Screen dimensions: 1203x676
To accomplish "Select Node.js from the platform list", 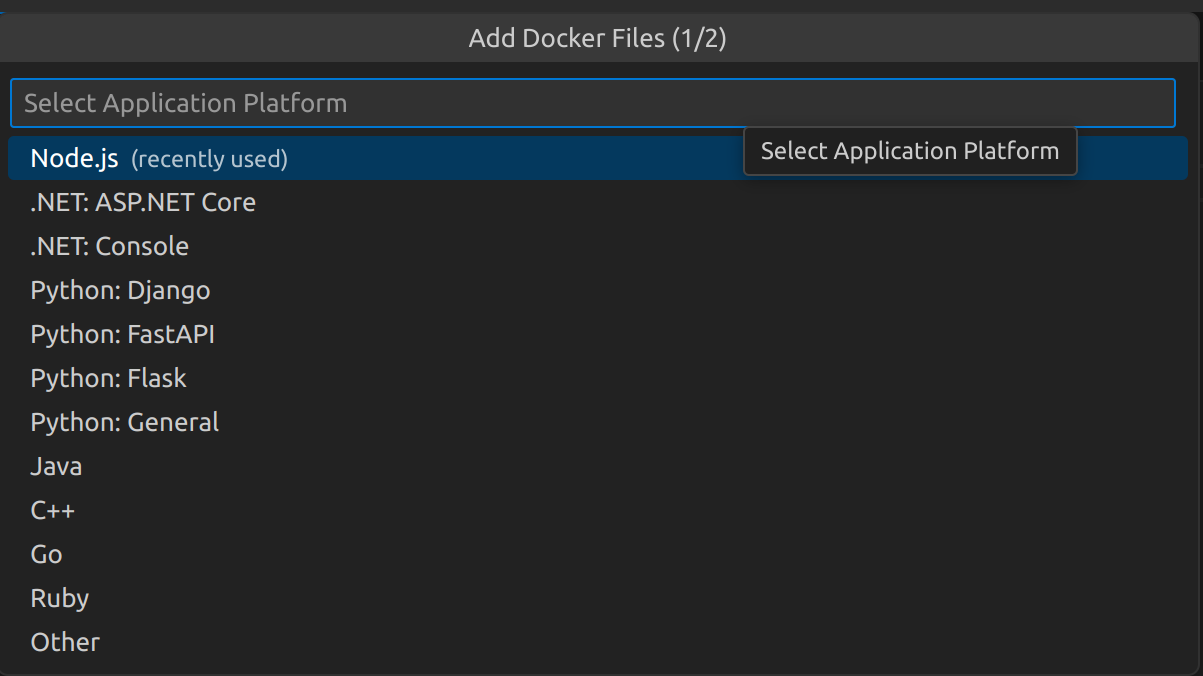I will click(x=75, y=158).
